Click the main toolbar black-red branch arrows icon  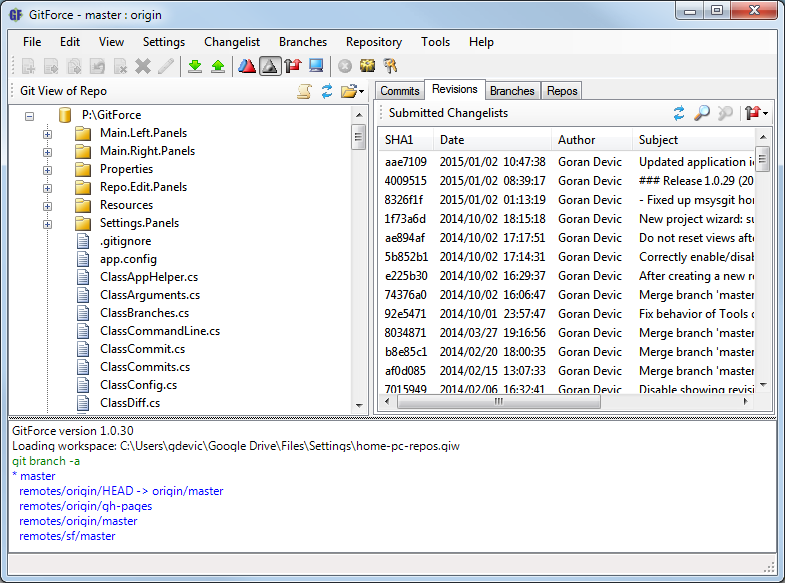click(x=293, y=66)
